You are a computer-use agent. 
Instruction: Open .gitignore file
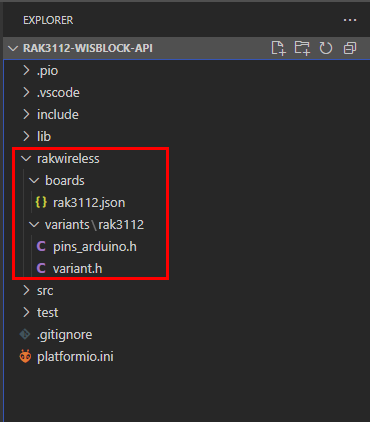[x=64, y=335]
